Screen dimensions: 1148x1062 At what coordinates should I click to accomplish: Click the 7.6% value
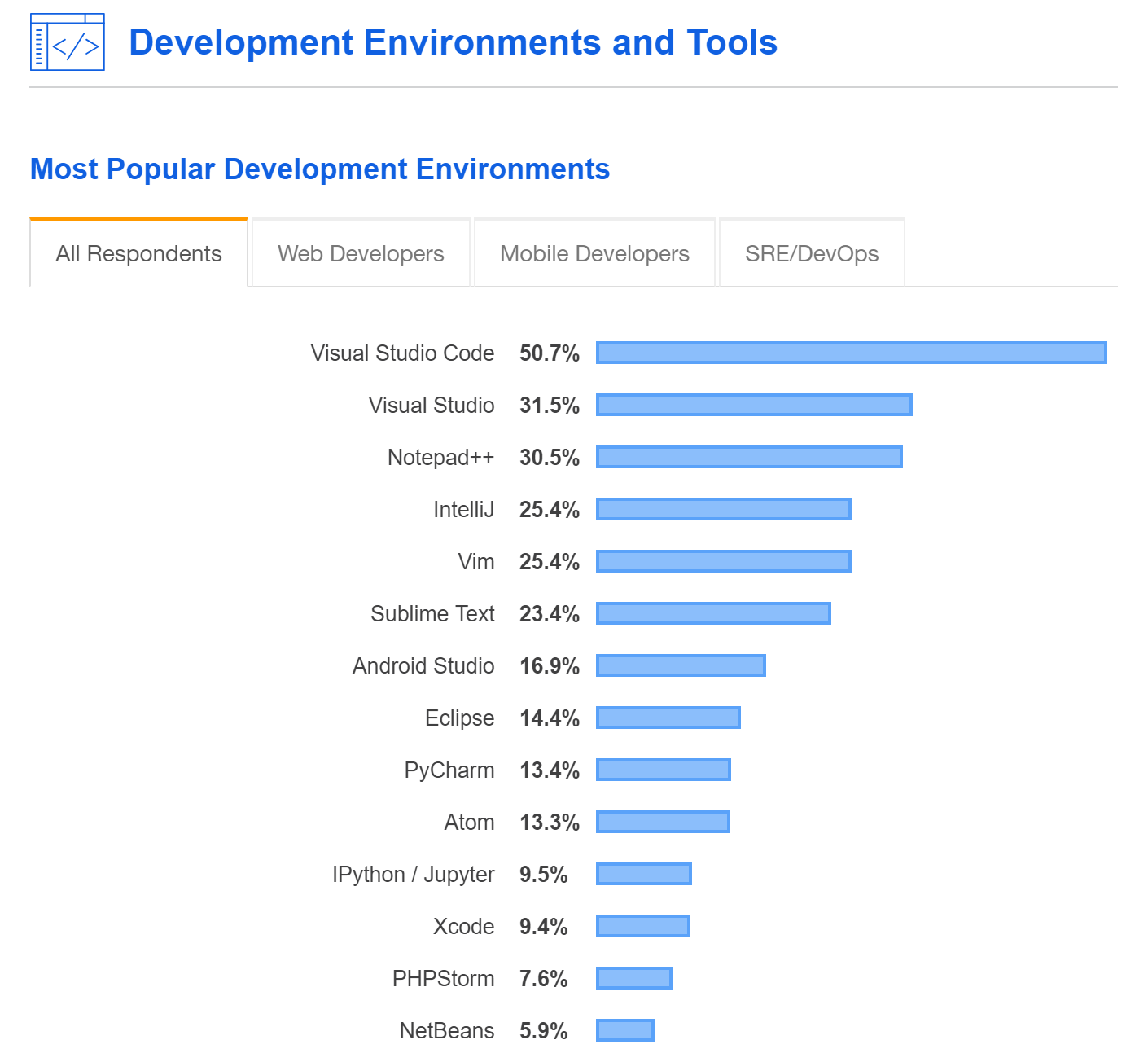click(543, 978)
